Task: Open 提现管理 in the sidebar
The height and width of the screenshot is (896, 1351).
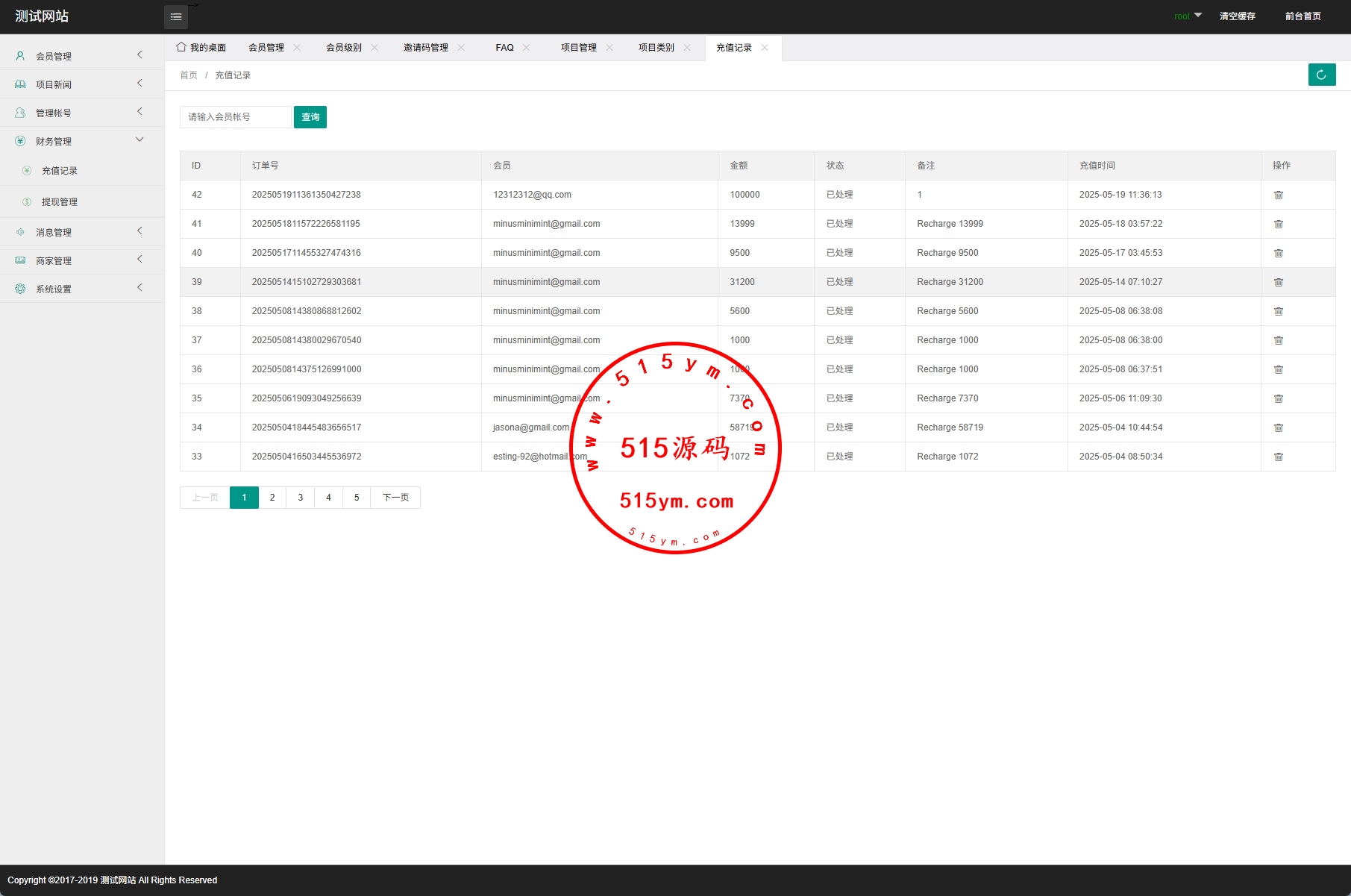Action: point(60,202)
